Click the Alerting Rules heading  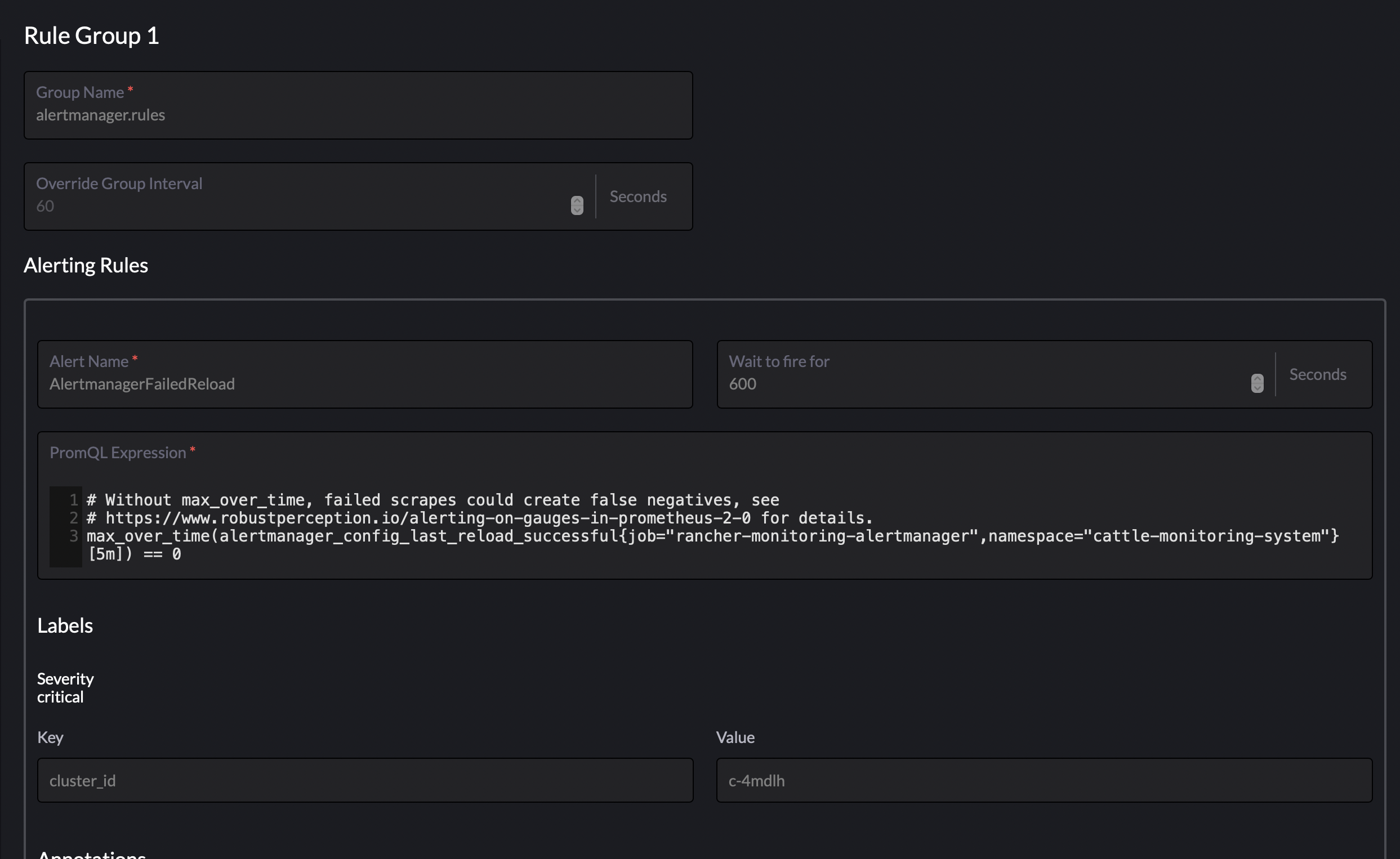coord(86,265)
